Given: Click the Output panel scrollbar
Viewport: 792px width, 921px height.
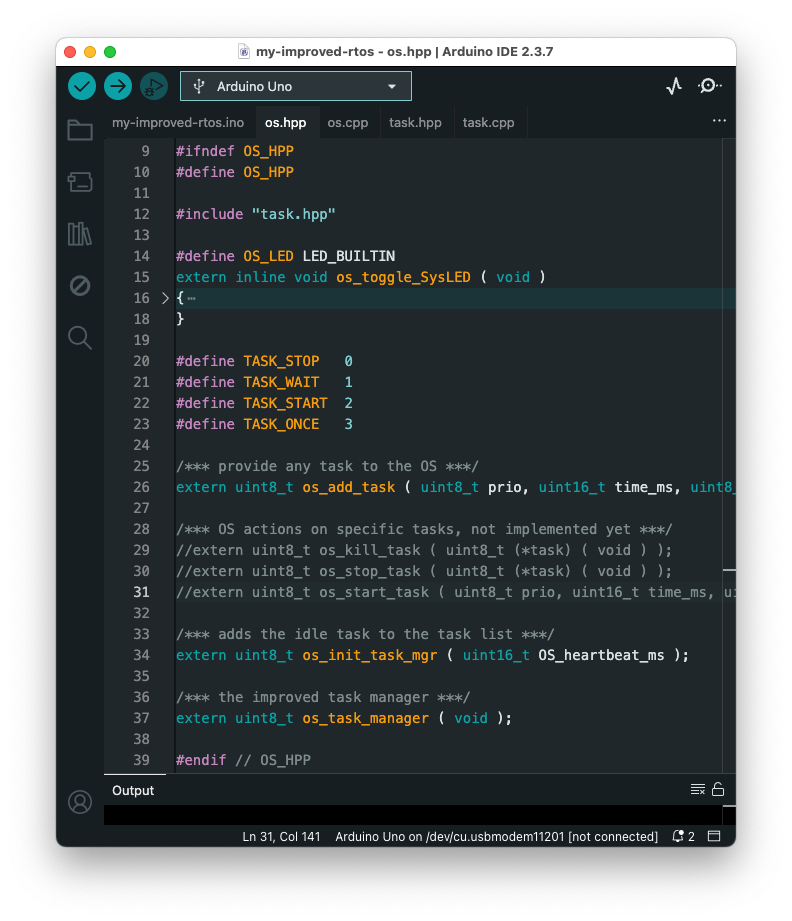Looking at the screenshot, I should 729,815.
